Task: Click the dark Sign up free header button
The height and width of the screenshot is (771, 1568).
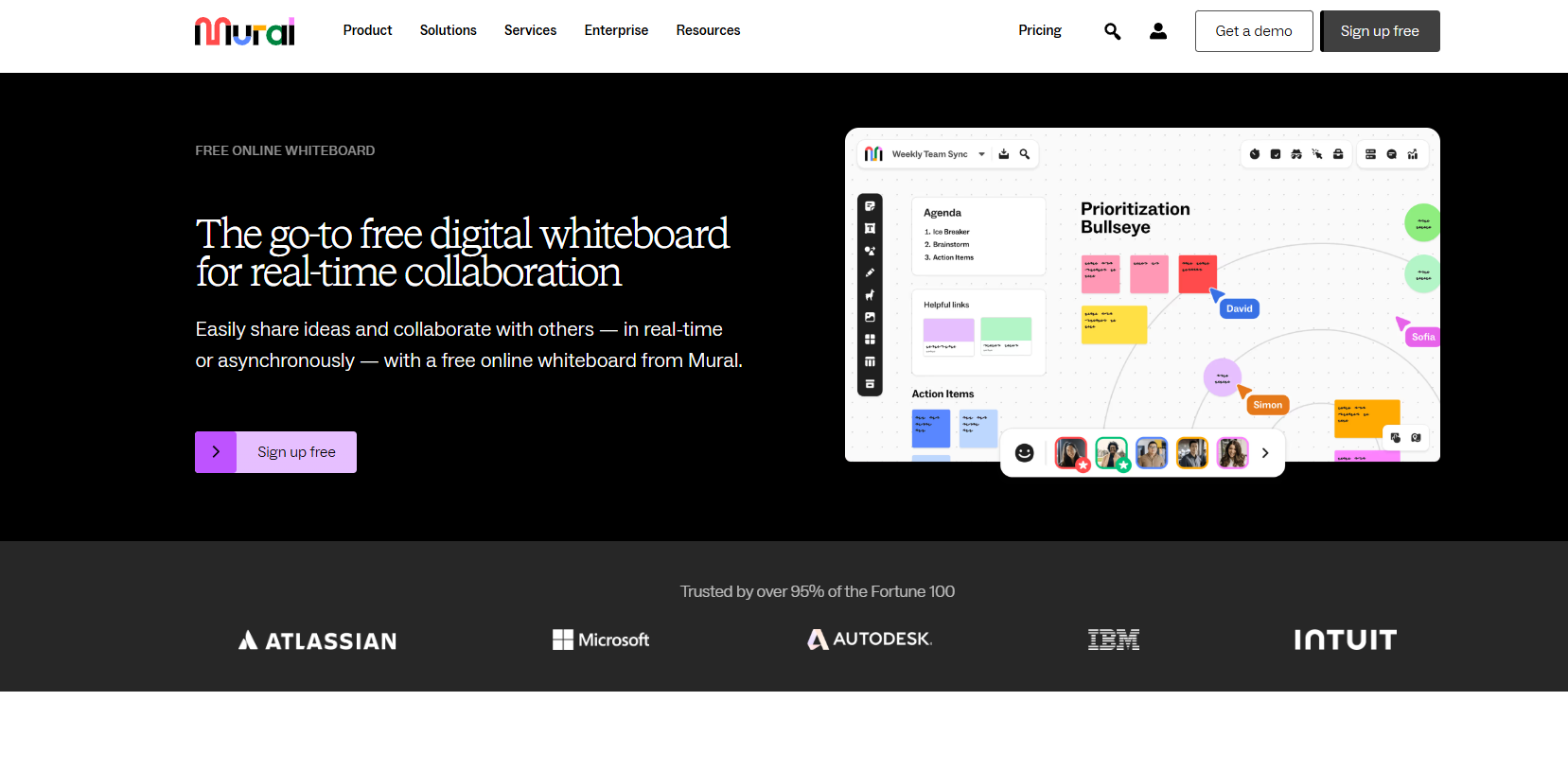Action: click(x=1380, y=31)
